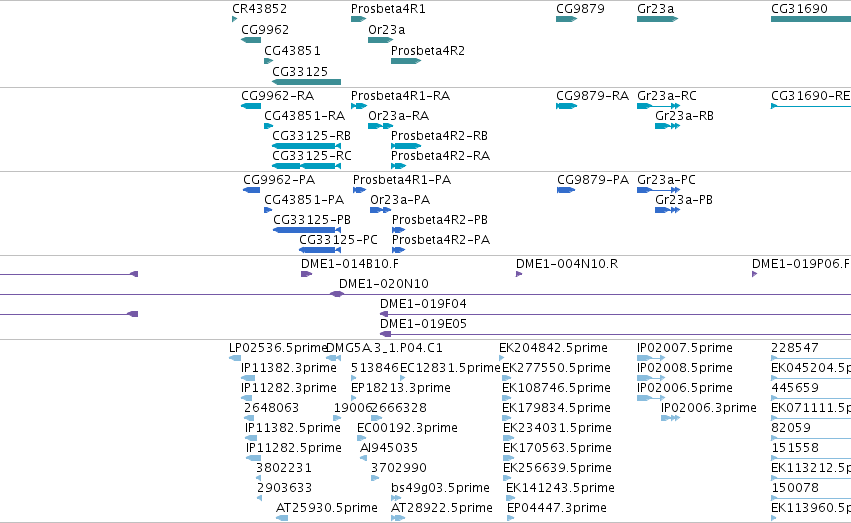Screen dimensions: 851x523
Task: Select the EST labeled 3702990
Action: (399, 468)
